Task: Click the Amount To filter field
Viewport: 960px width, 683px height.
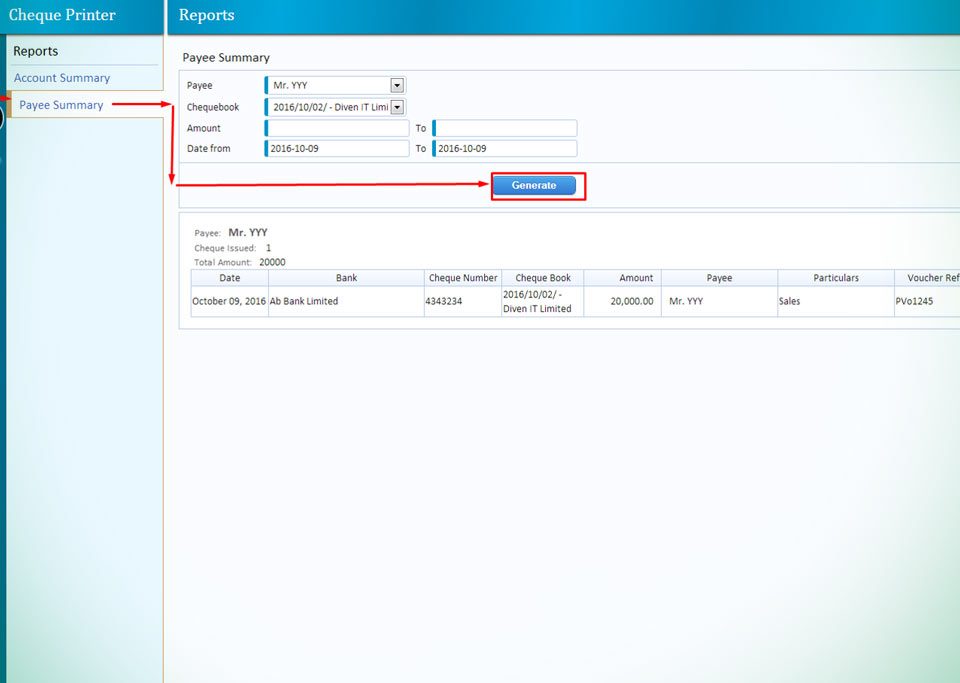Action: 504,128
